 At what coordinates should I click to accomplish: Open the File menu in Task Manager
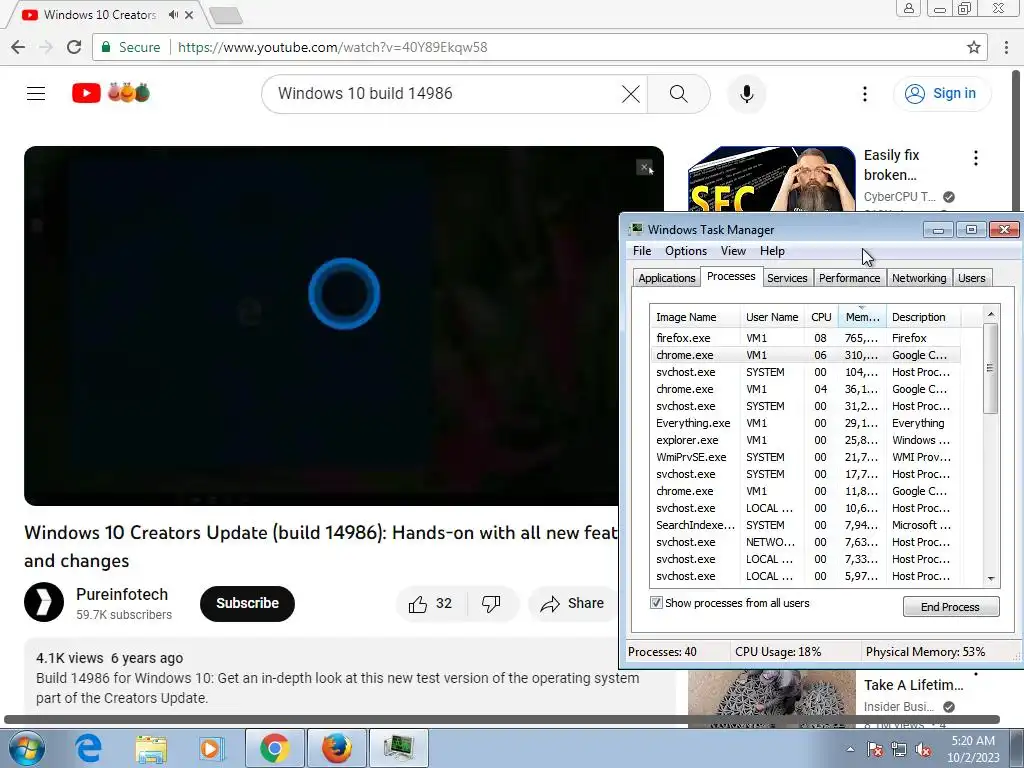pyautogui.click(x=642, y=251)
